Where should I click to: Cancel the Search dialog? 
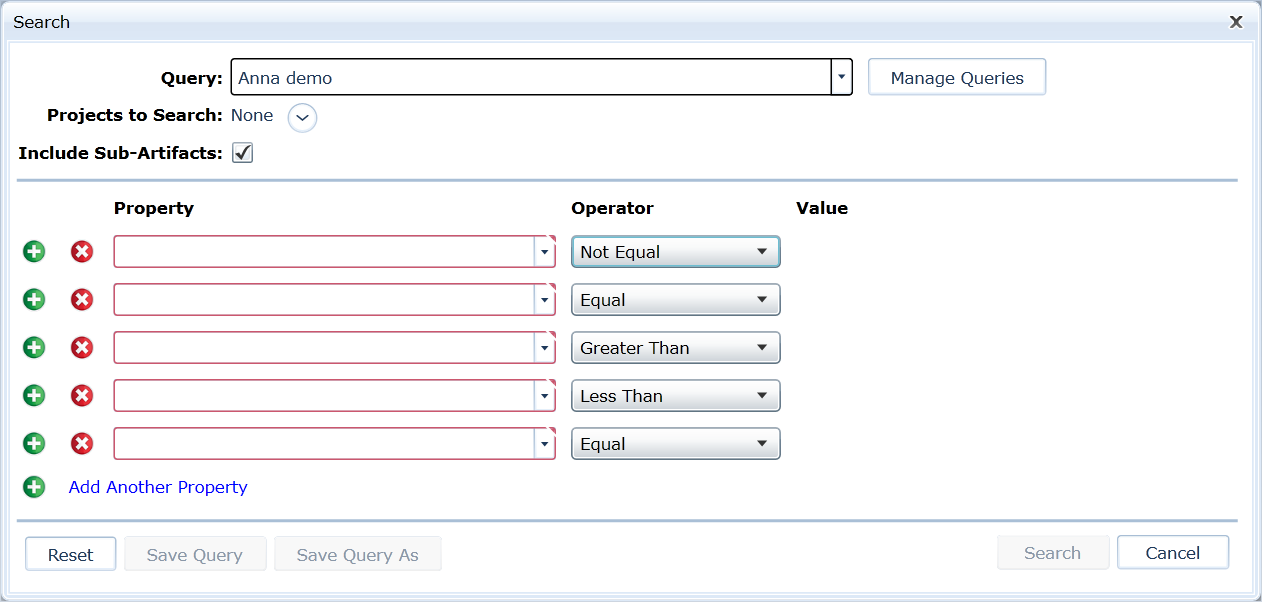pos(1172,553)
